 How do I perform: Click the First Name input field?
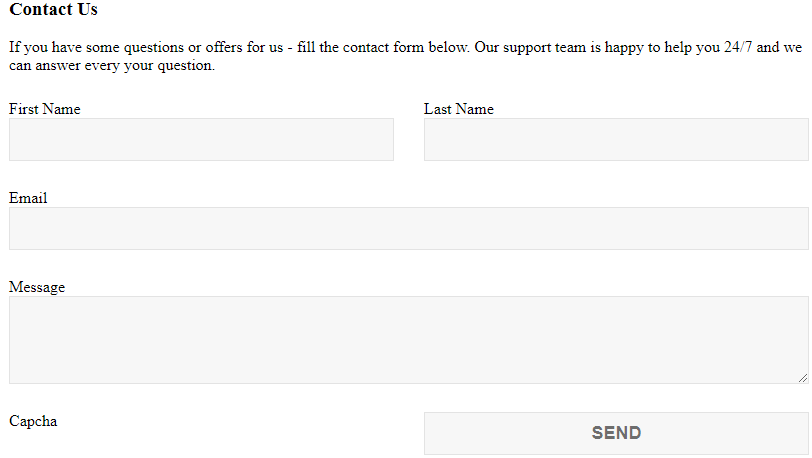click(201, 139)
